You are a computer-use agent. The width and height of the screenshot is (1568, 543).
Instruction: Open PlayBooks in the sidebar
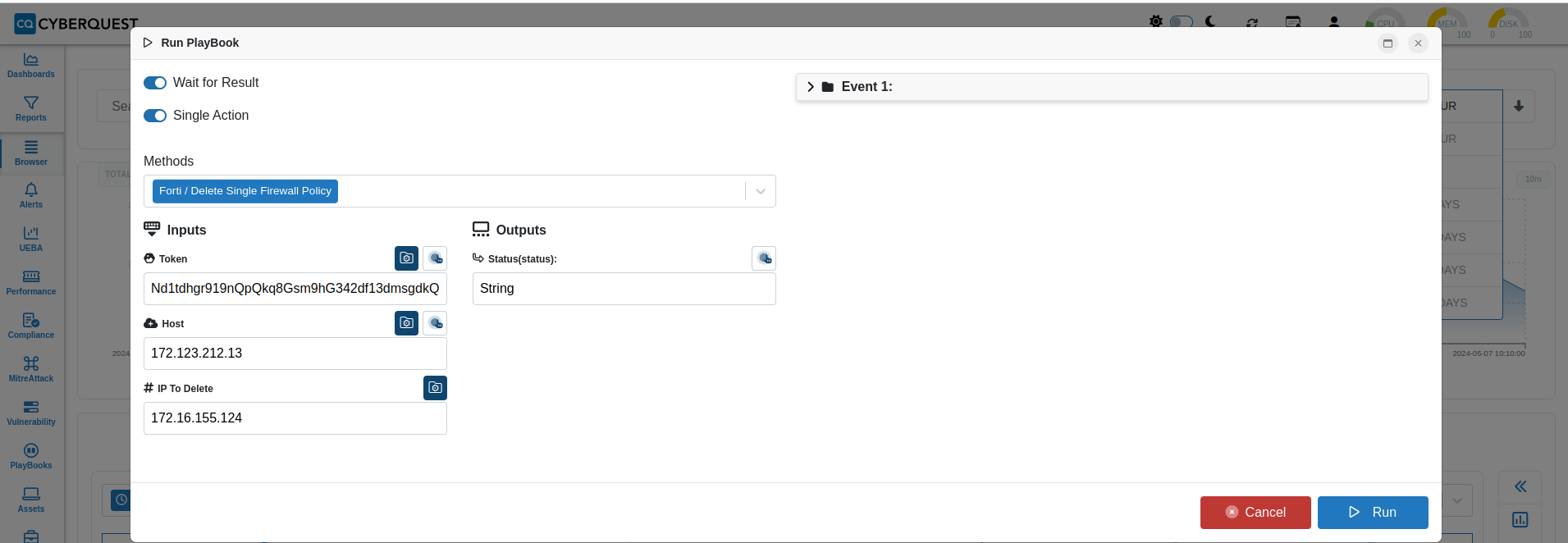point(31,457)
